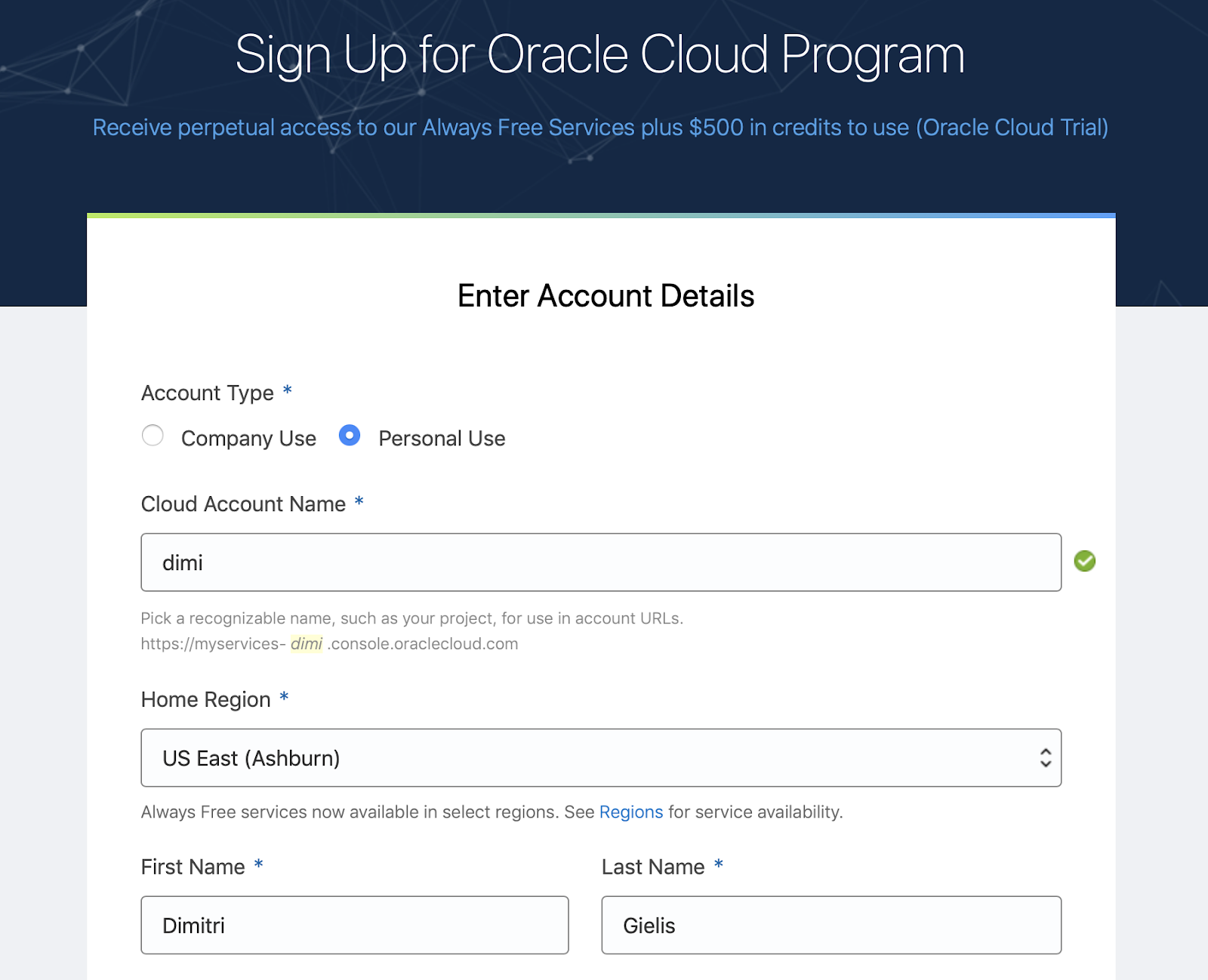Viewport: 1208px width, 980px height.
Task: Click the Last Name field containing Gielis
Action: 830,925
